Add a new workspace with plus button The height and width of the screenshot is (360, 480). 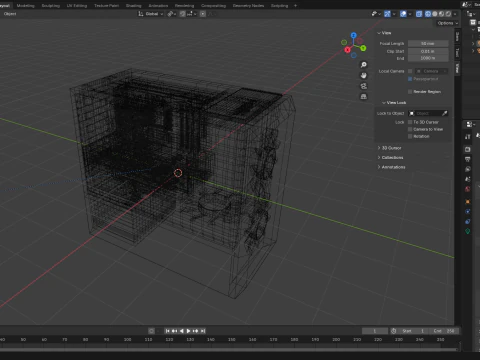(295, 5)
